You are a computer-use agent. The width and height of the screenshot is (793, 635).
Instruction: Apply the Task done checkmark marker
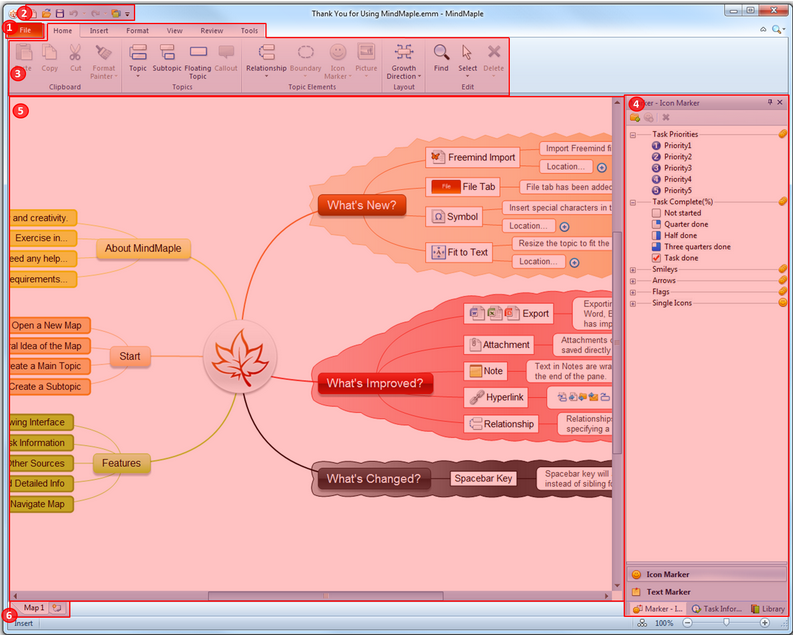[x=656, y=258]
